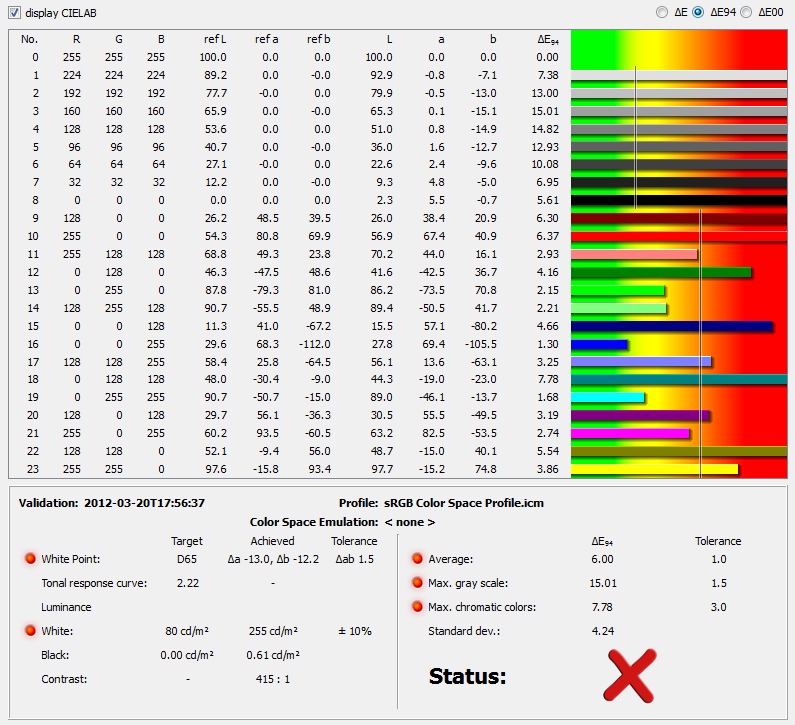Click the blue color bar in row 16
Screen dimensions: 795x725
(600, 344)
